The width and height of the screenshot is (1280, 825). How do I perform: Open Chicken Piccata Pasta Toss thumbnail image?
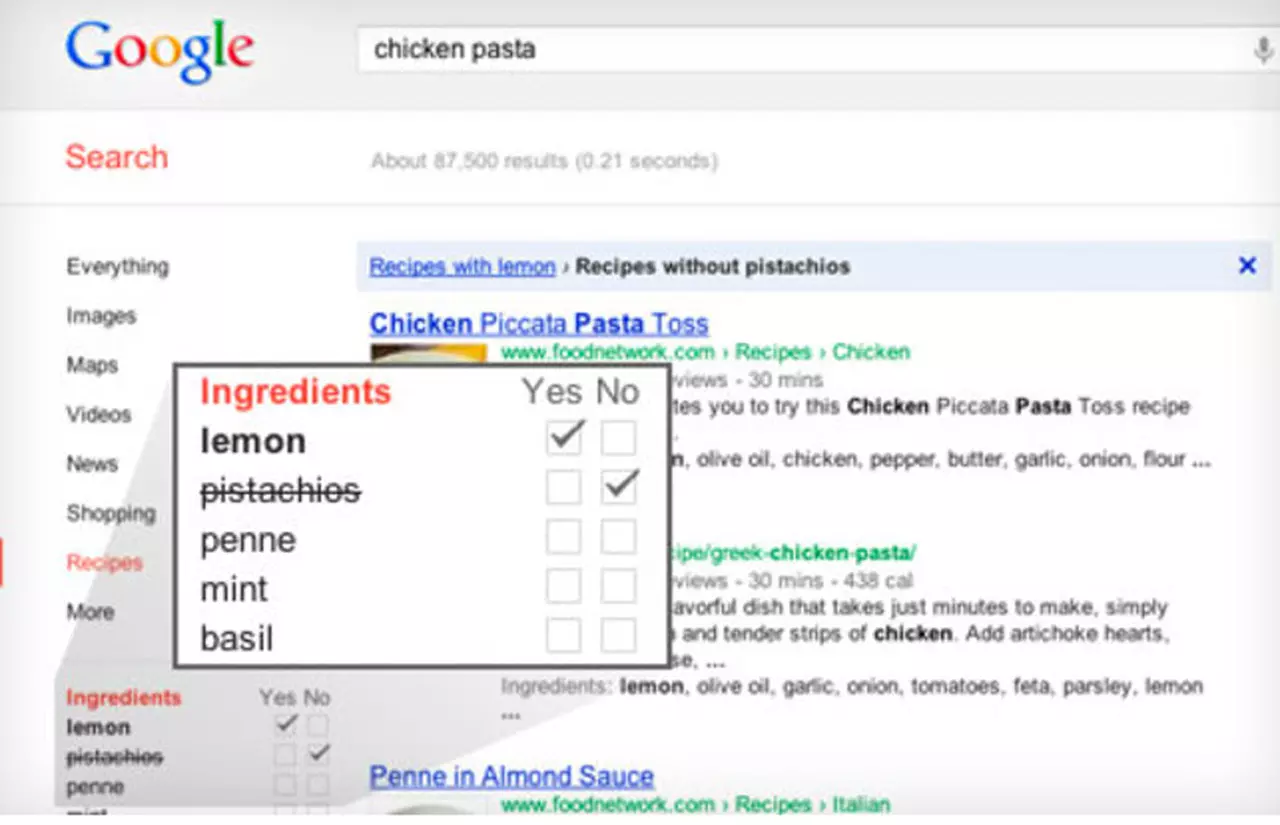point(429,354)
